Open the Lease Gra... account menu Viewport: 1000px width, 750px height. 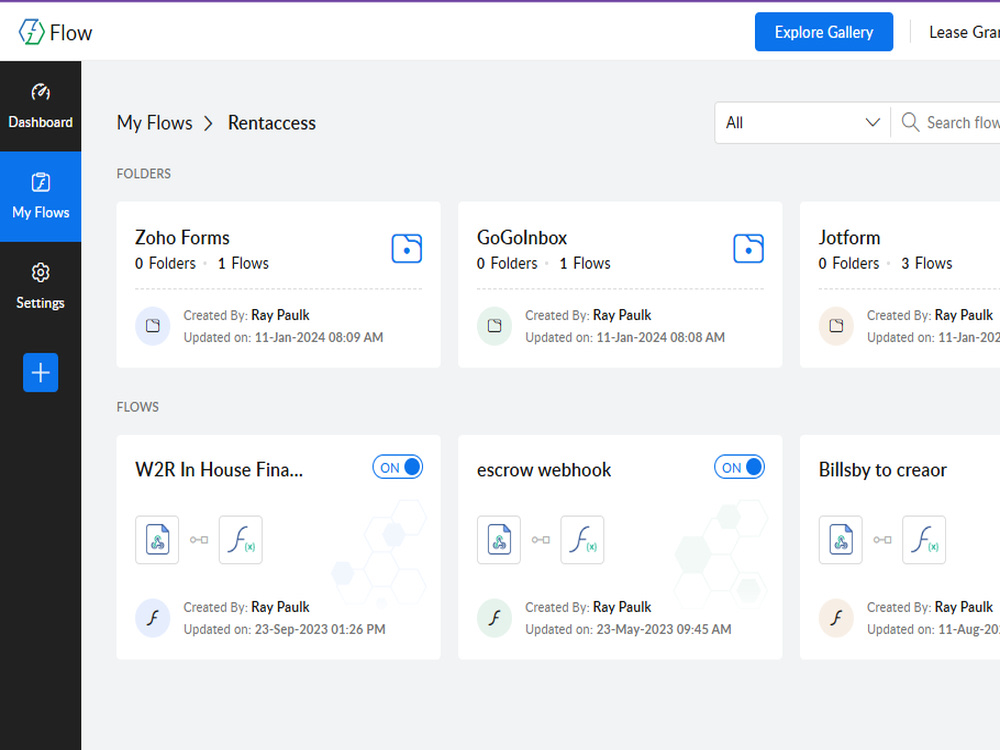(964, 32)
